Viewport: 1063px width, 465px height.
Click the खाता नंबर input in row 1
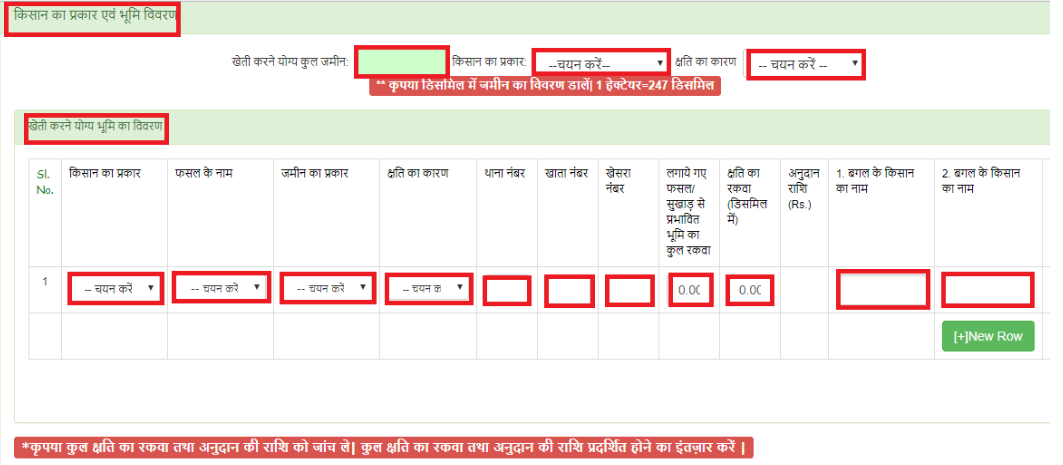(x=569, y=291)
